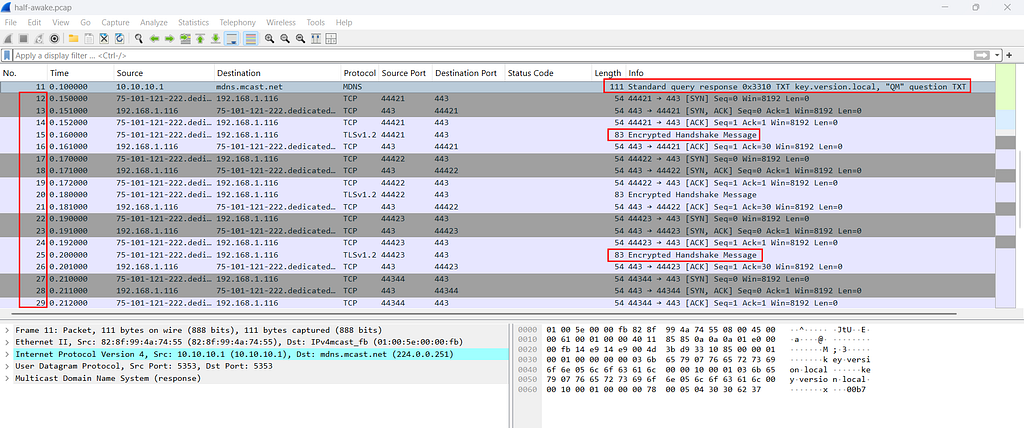Screen dimensions: 1024x428
Task: Start capturing packets with shark fin icon
Action: pos(8,39)
